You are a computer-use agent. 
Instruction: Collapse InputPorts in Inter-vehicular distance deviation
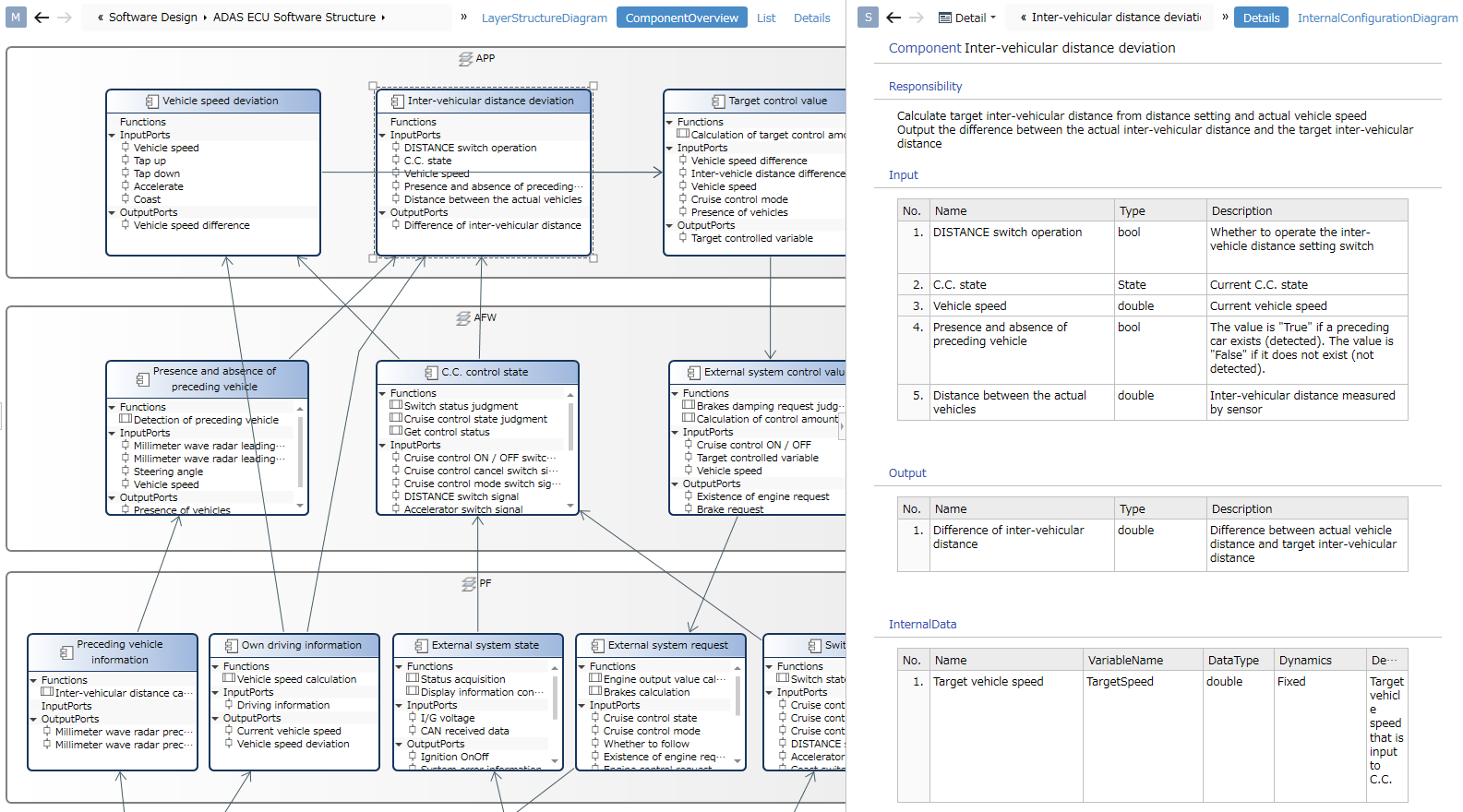(382, 135)
